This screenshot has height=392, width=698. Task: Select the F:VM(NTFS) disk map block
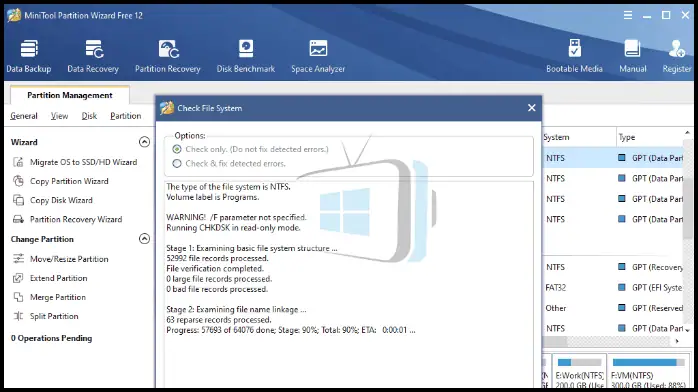coord(649,371)
